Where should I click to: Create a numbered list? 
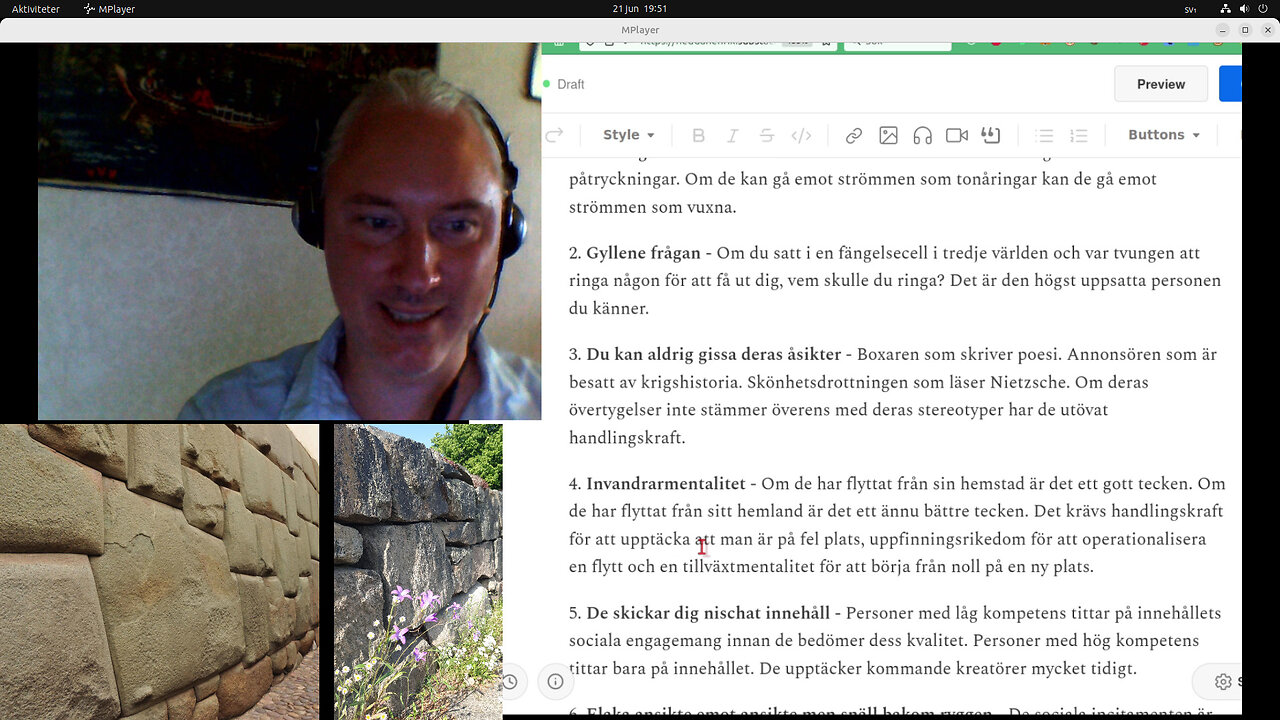tap(1078, 135)
